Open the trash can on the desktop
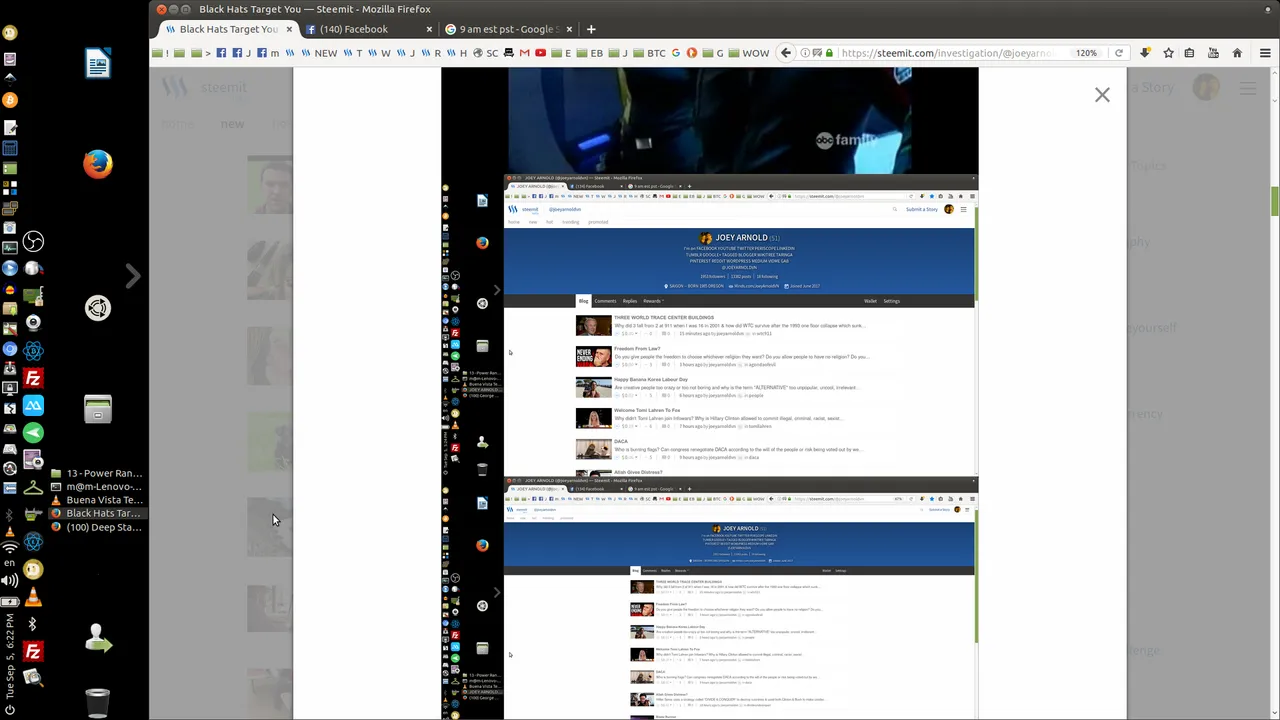Screen dimensions: 1280x720 point(97,704)
